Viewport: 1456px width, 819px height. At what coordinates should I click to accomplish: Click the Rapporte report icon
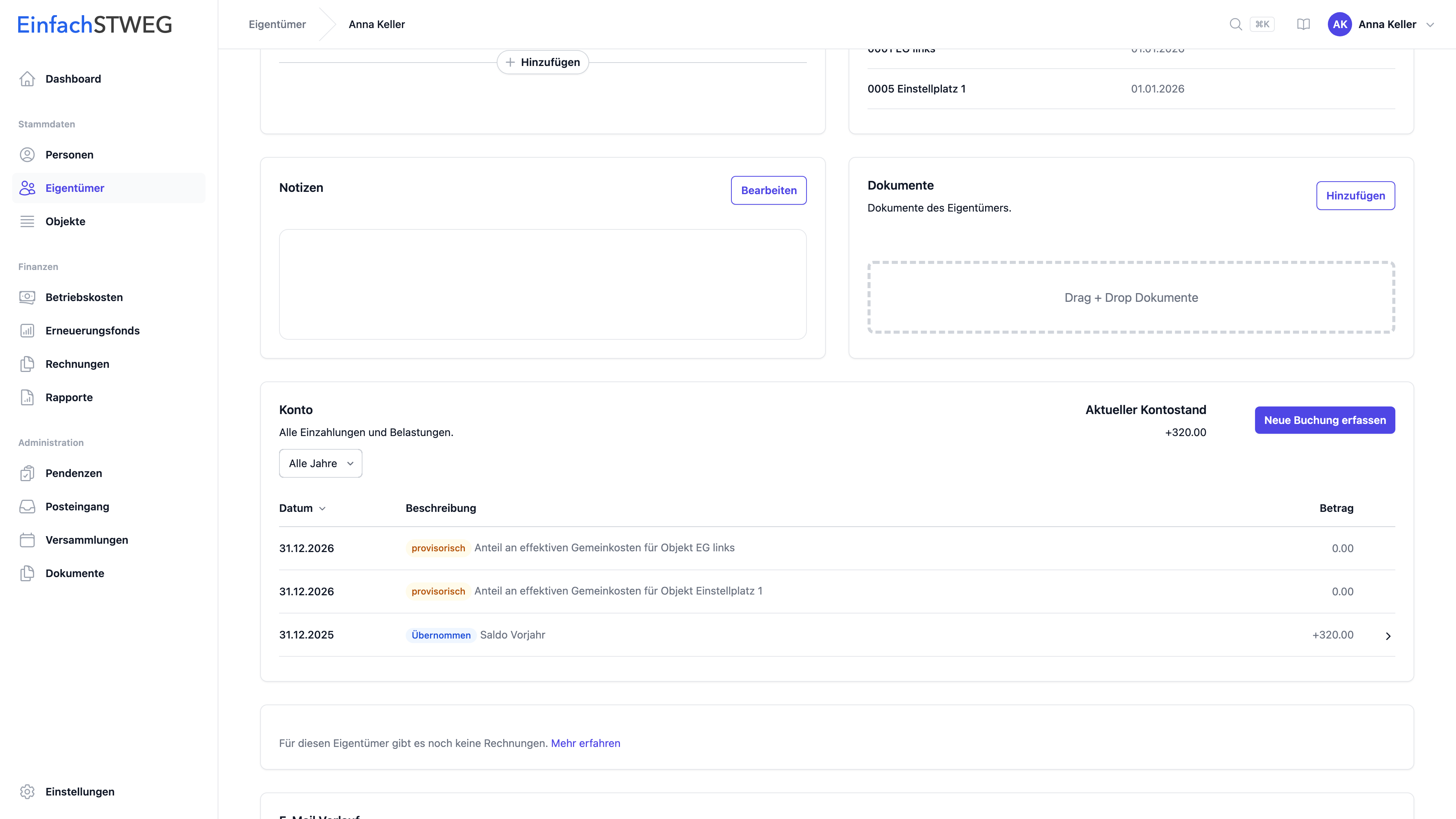[x=27, y=397]
